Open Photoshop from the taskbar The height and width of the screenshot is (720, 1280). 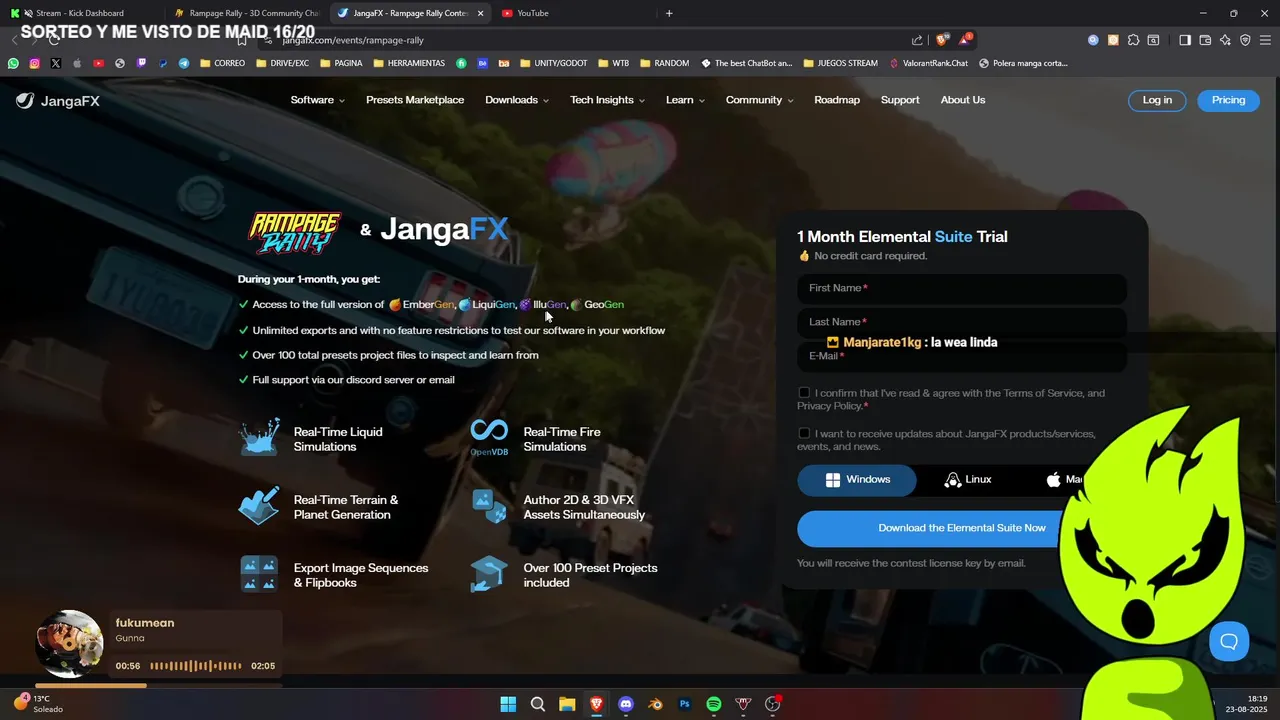pos(685,704)
